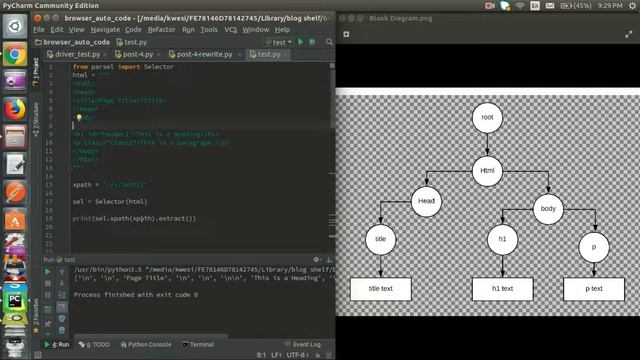
Task: Open the Run menu
Action: 188,29
